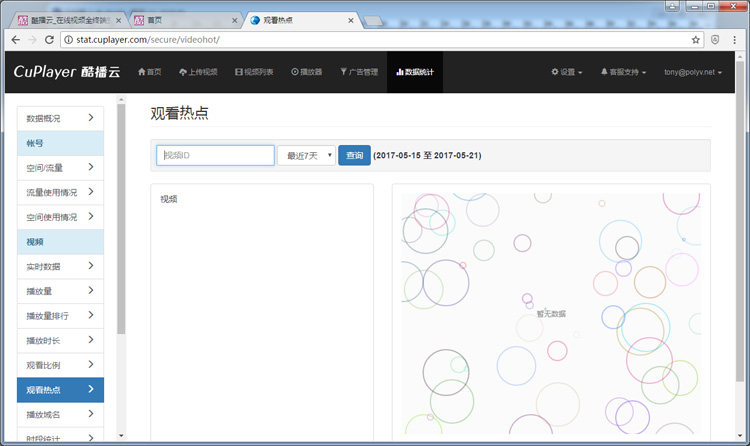Switch to the first 酷播云 browser tab

pos(64,19)
